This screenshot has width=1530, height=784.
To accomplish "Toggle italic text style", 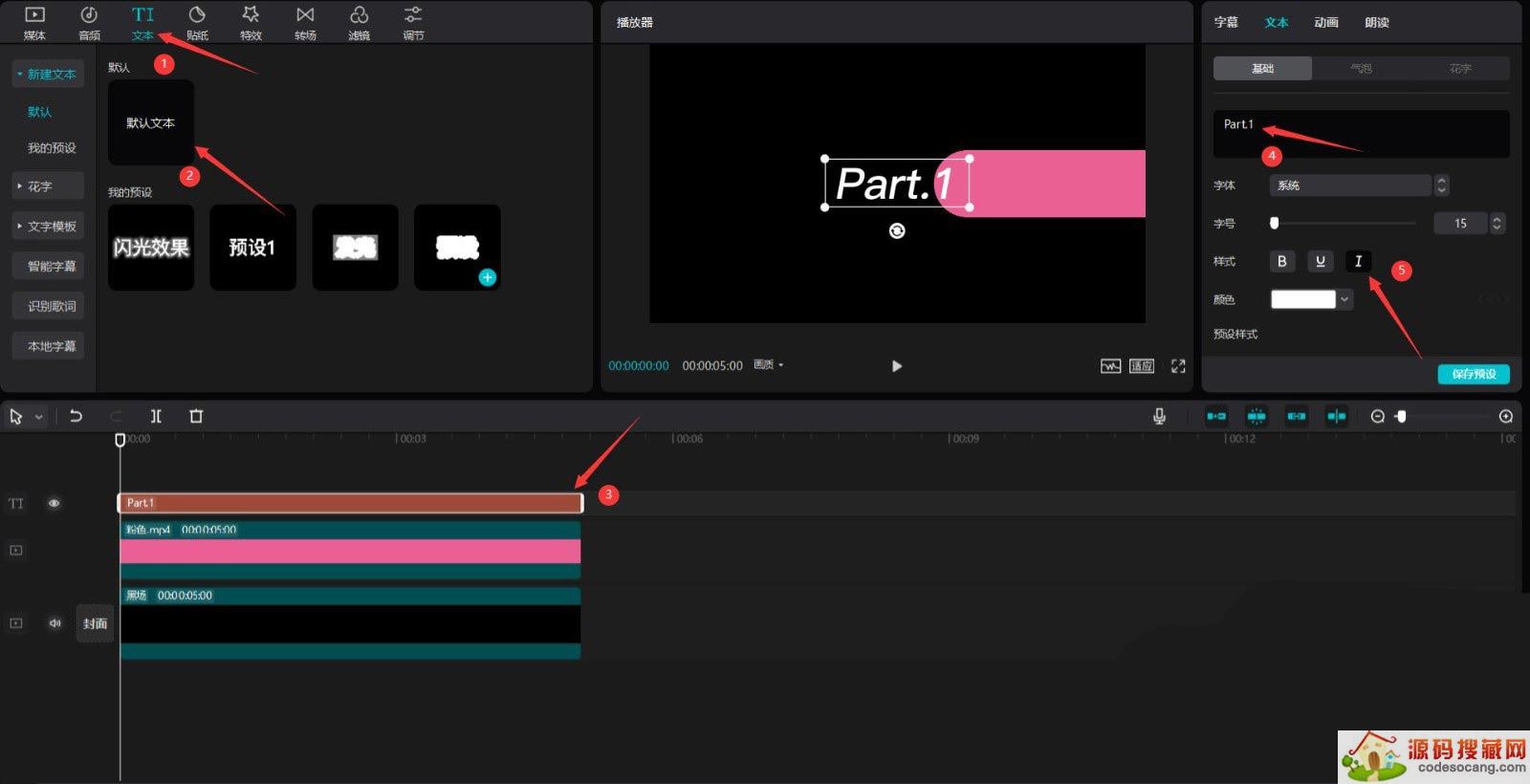I will click(x=1358, y=261).
